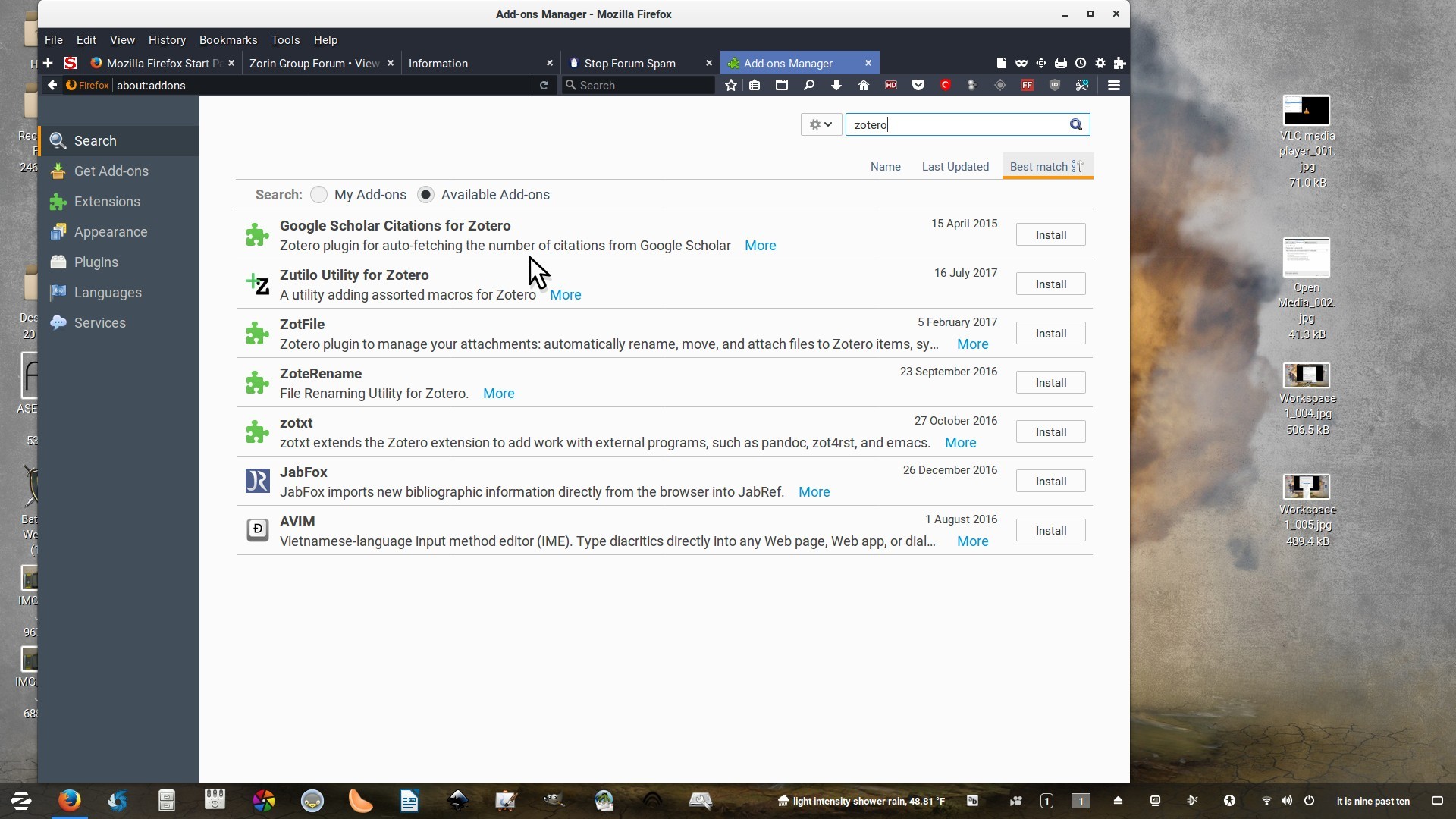Open the Extensions sidebar category
Image resolution: width=1456 pixels, height=819 pixels.
coord(107,202)
